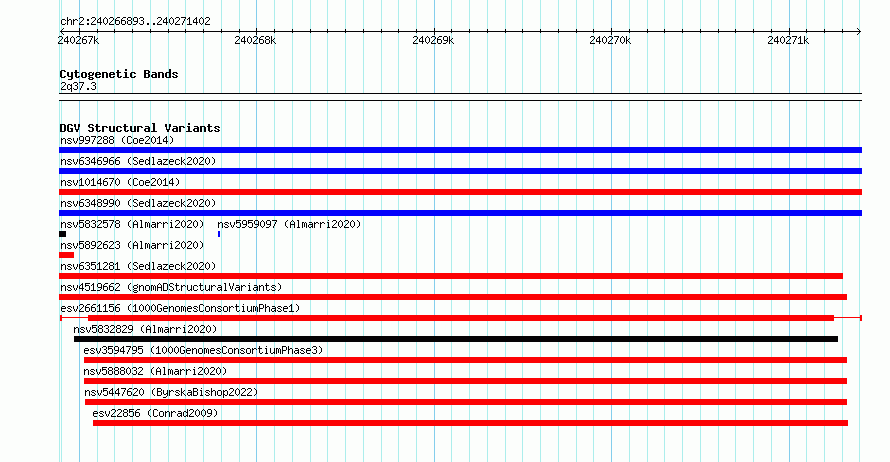Open the nsv4519662 (gnomADStructuralVariants) label
Viewport: 890px width, 462px height.
[x=171, y=287]
